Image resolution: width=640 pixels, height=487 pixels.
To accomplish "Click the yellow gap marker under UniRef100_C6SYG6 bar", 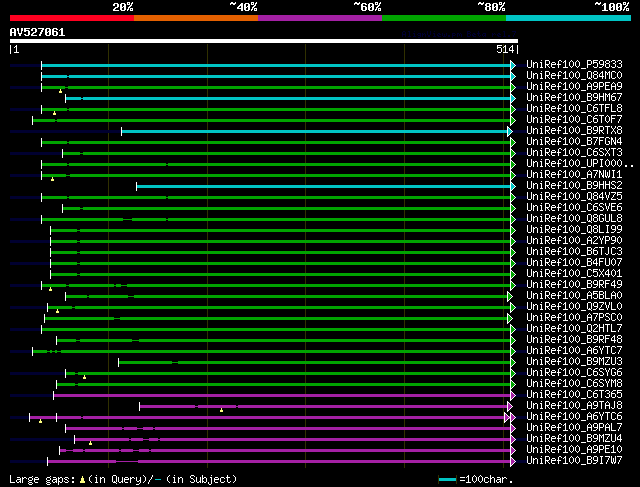I will pyautogui.click(x=84, y=377).
